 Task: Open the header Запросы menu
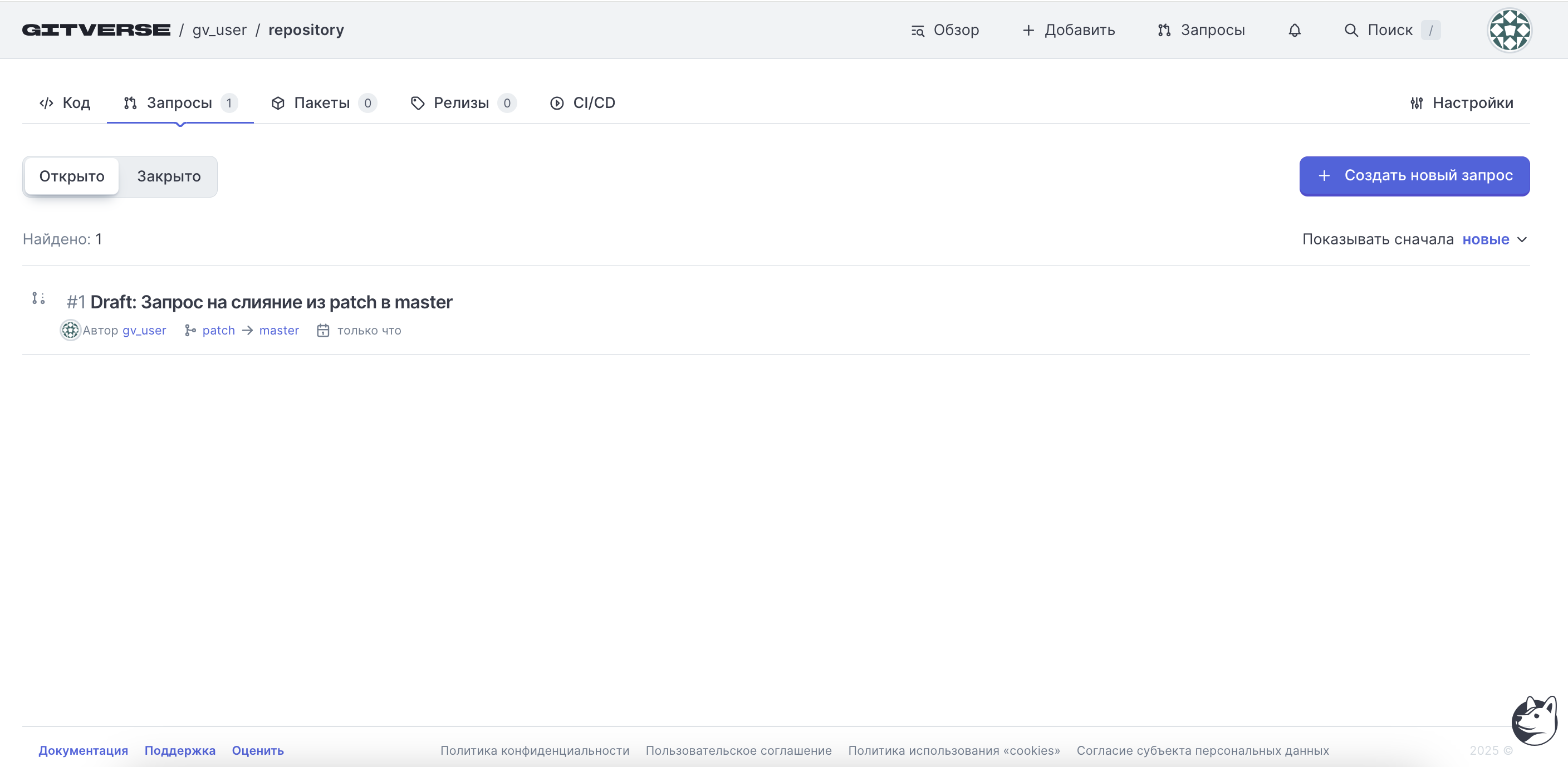click(1201, 30)
